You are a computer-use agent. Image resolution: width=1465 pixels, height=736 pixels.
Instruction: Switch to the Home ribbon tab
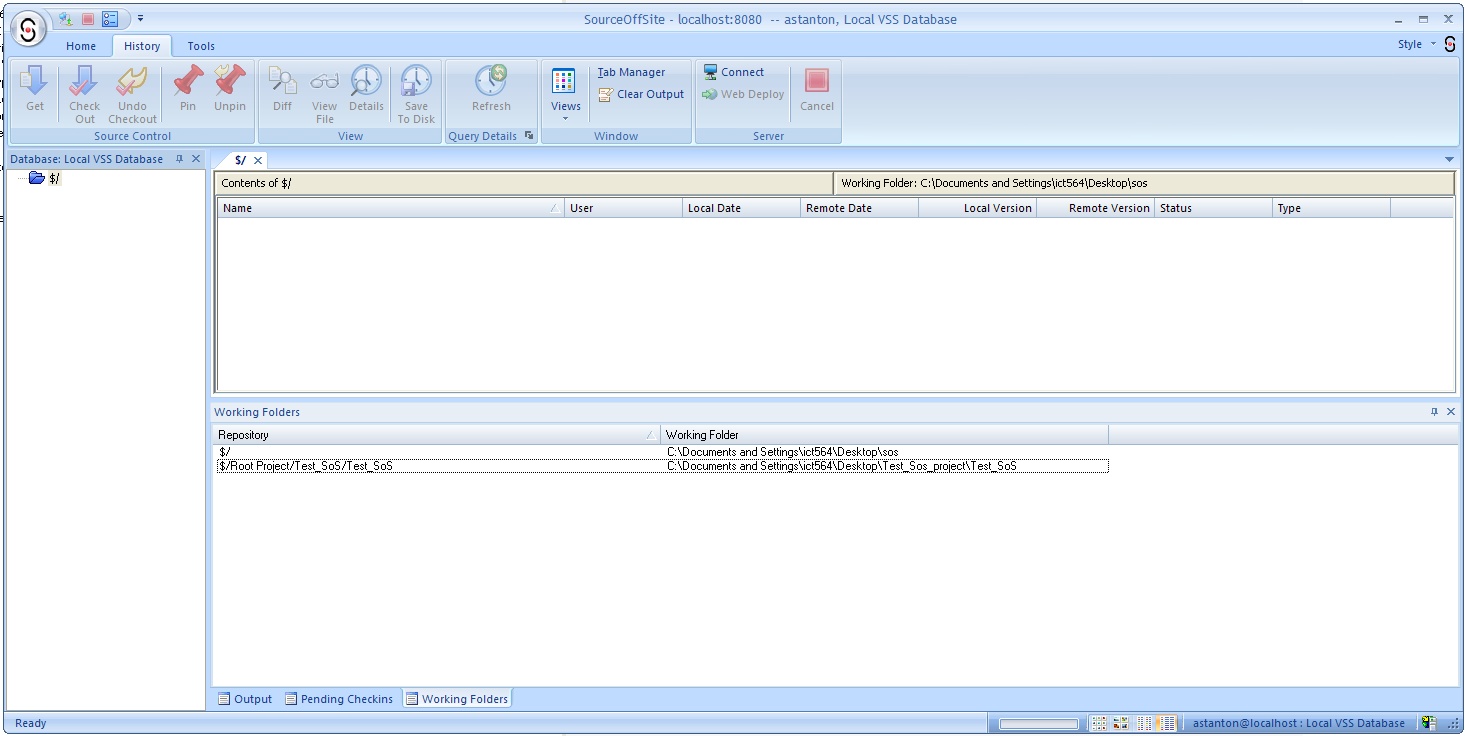[x=81, y=46]
